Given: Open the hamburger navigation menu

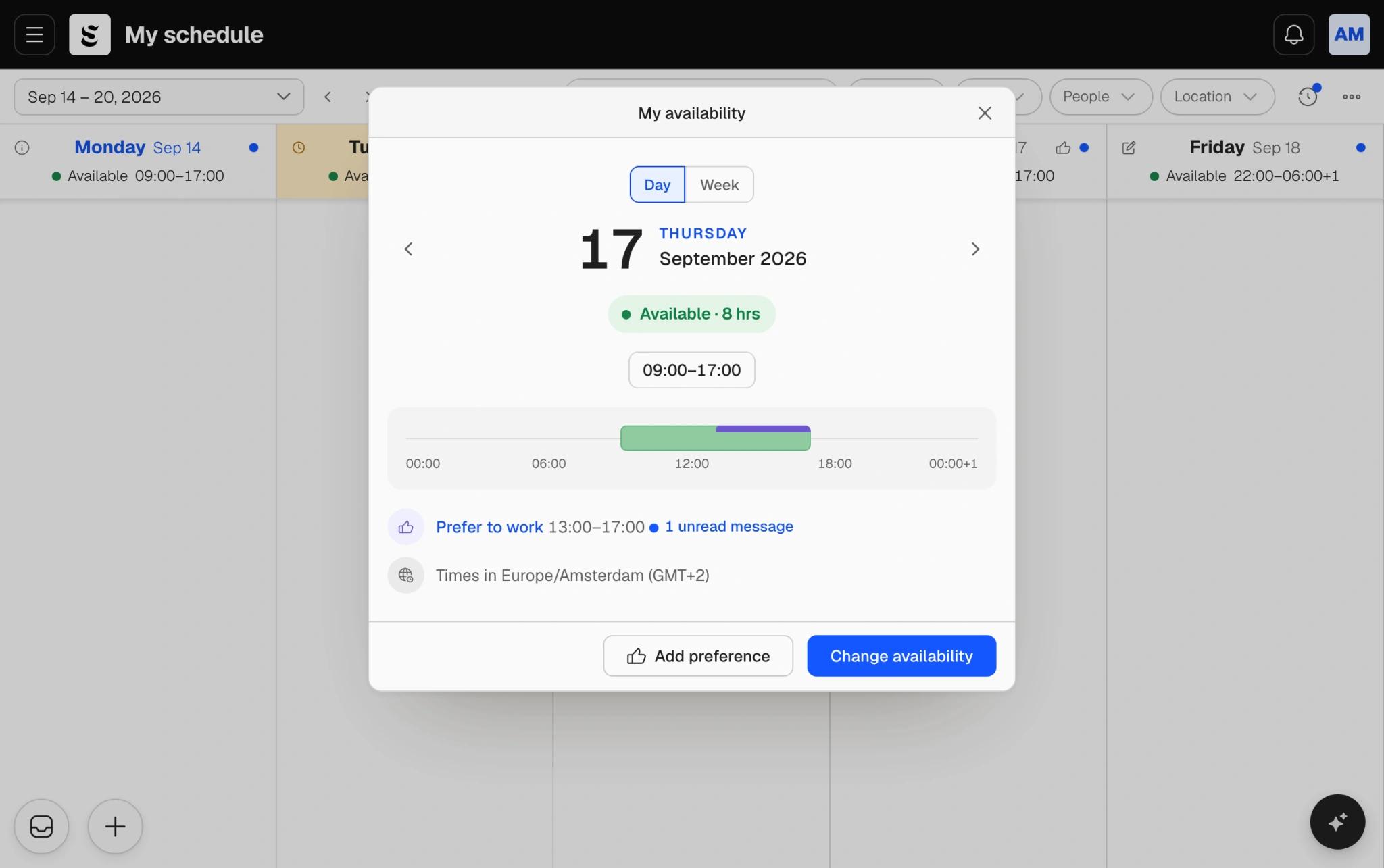Looking at the screenshot, I should coord(34,34).
